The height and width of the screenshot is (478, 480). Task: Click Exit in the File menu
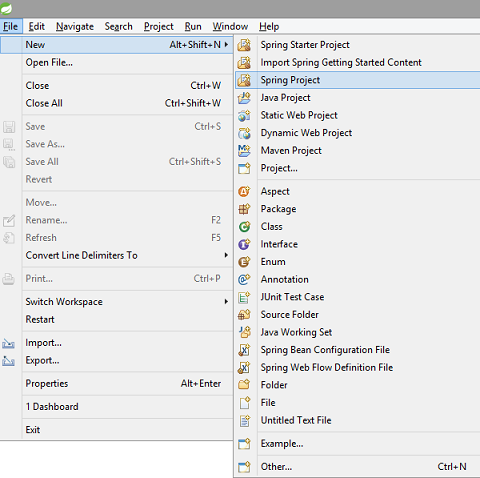pos(117,430)
